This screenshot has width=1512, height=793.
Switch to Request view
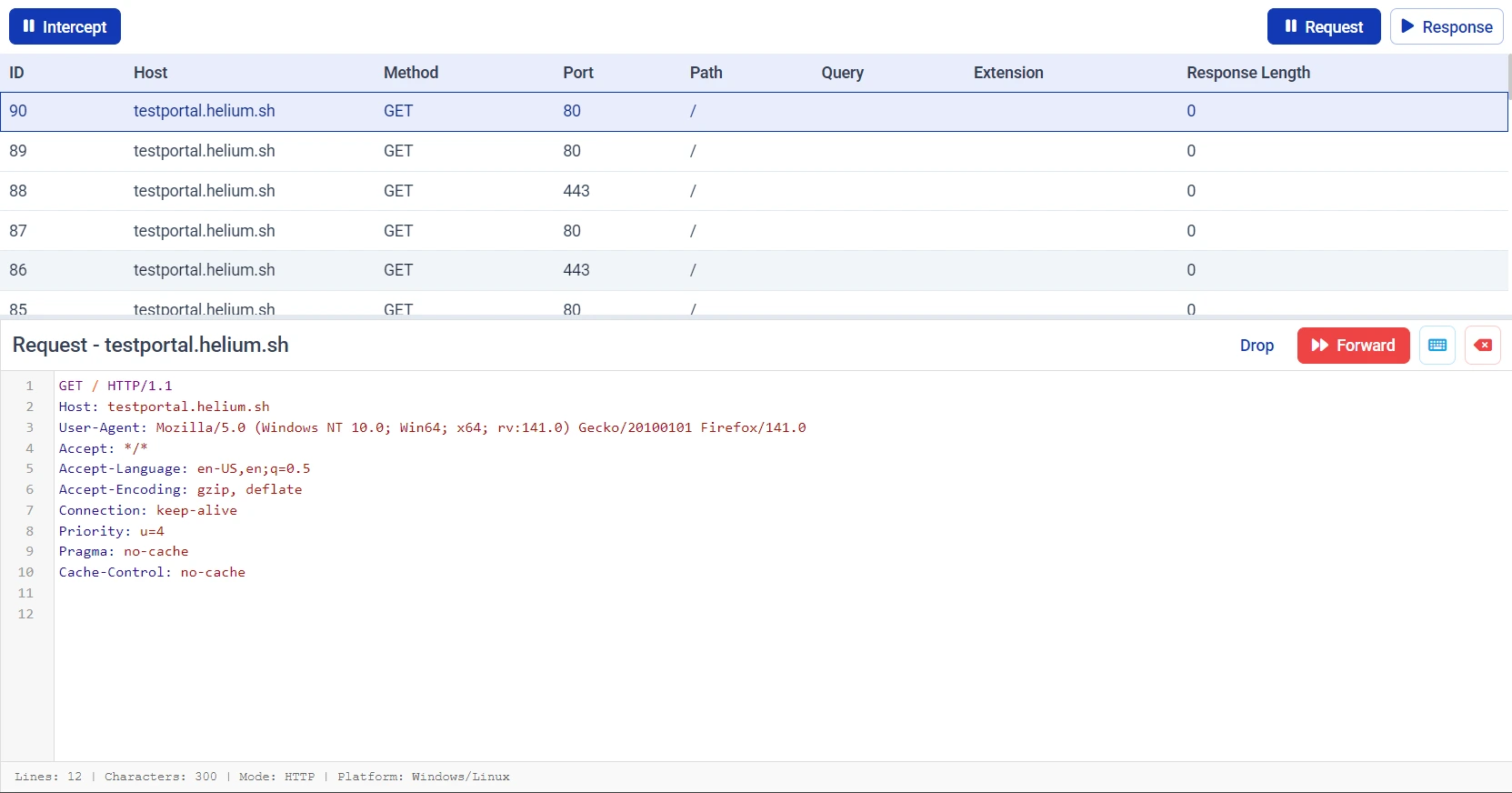(x=1324, y=26)
